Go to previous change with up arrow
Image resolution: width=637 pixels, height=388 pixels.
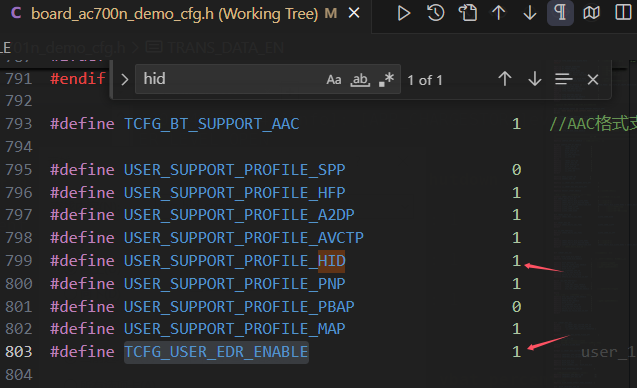point(498,13)
